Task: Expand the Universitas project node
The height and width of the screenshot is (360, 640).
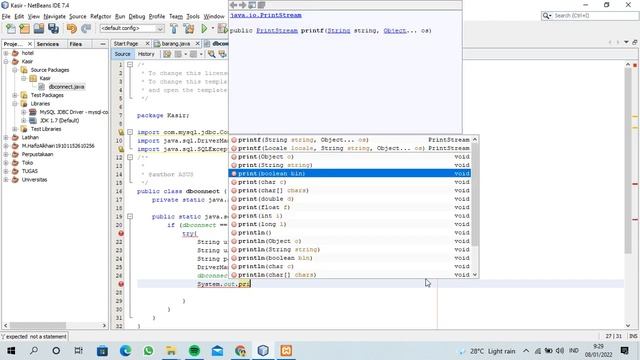Action: (x=6, y=180)
